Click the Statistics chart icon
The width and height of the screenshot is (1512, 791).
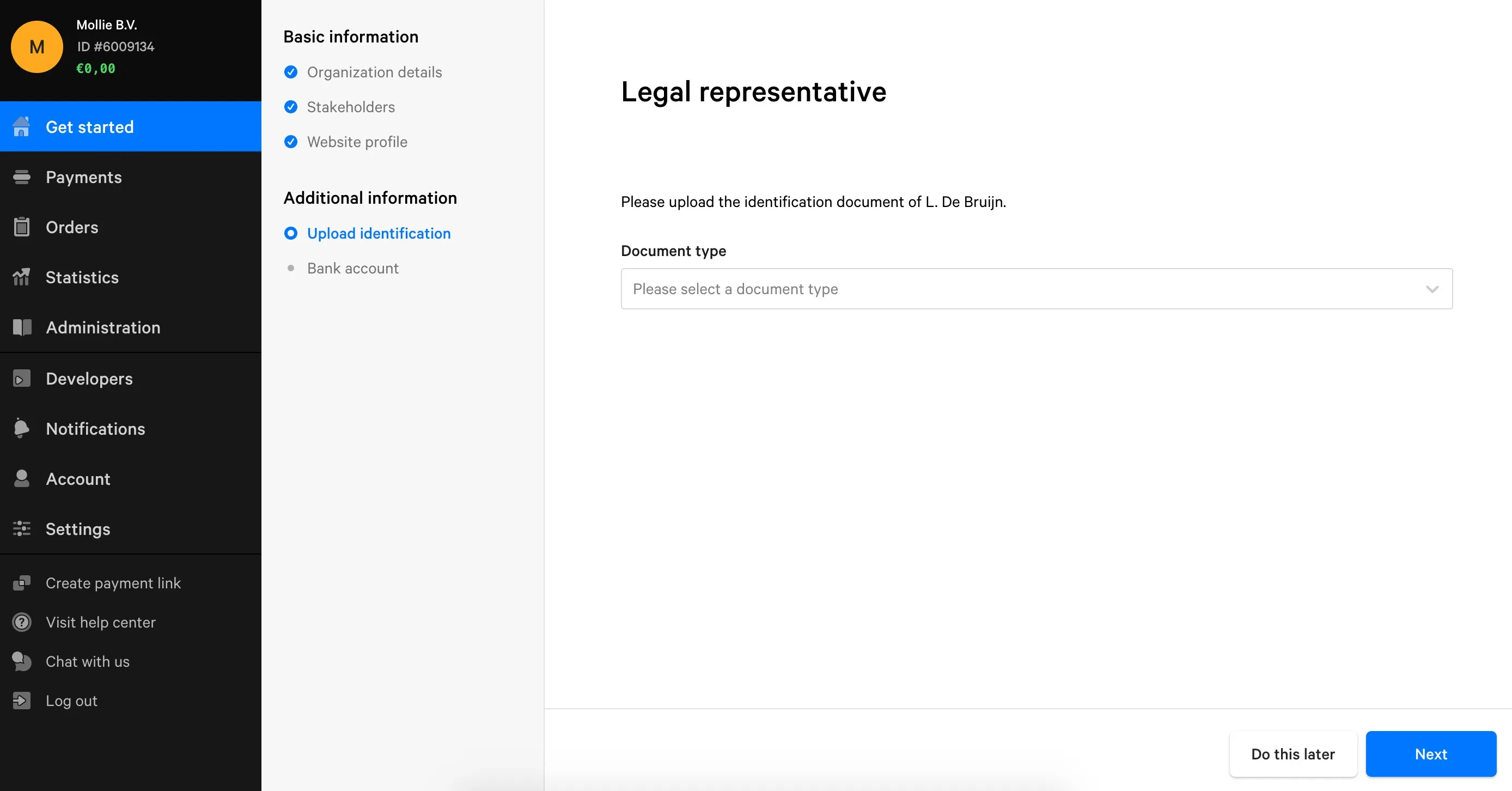[x=22, y=277]
